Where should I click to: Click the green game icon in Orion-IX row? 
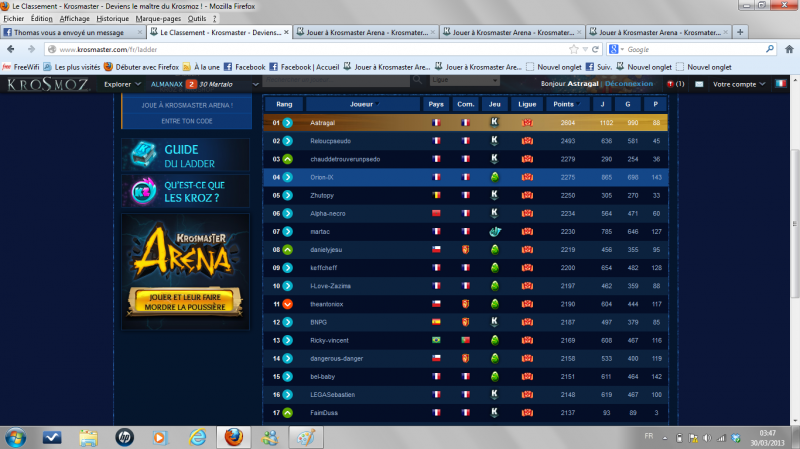coord(494,177)
